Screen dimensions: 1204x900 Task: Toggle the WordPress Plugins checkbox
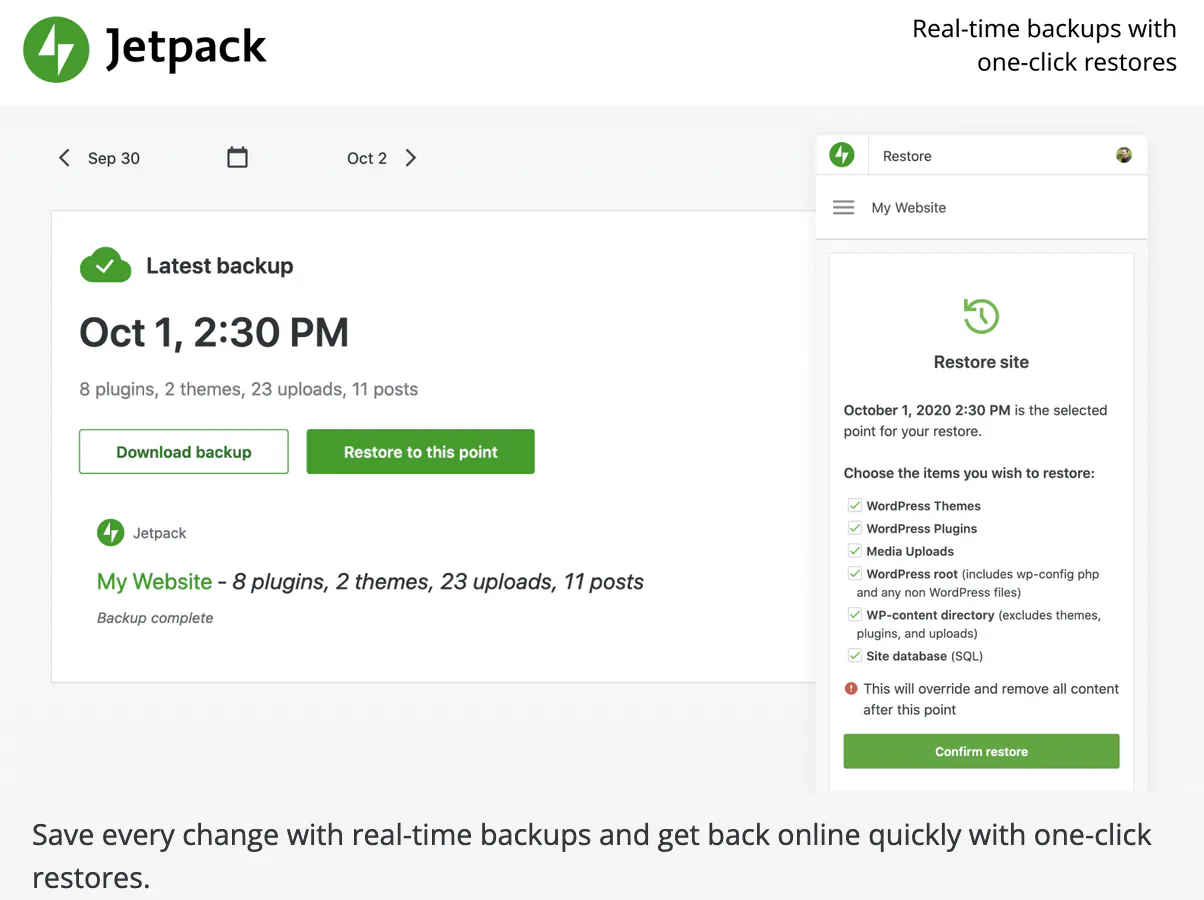pos(855,528)
